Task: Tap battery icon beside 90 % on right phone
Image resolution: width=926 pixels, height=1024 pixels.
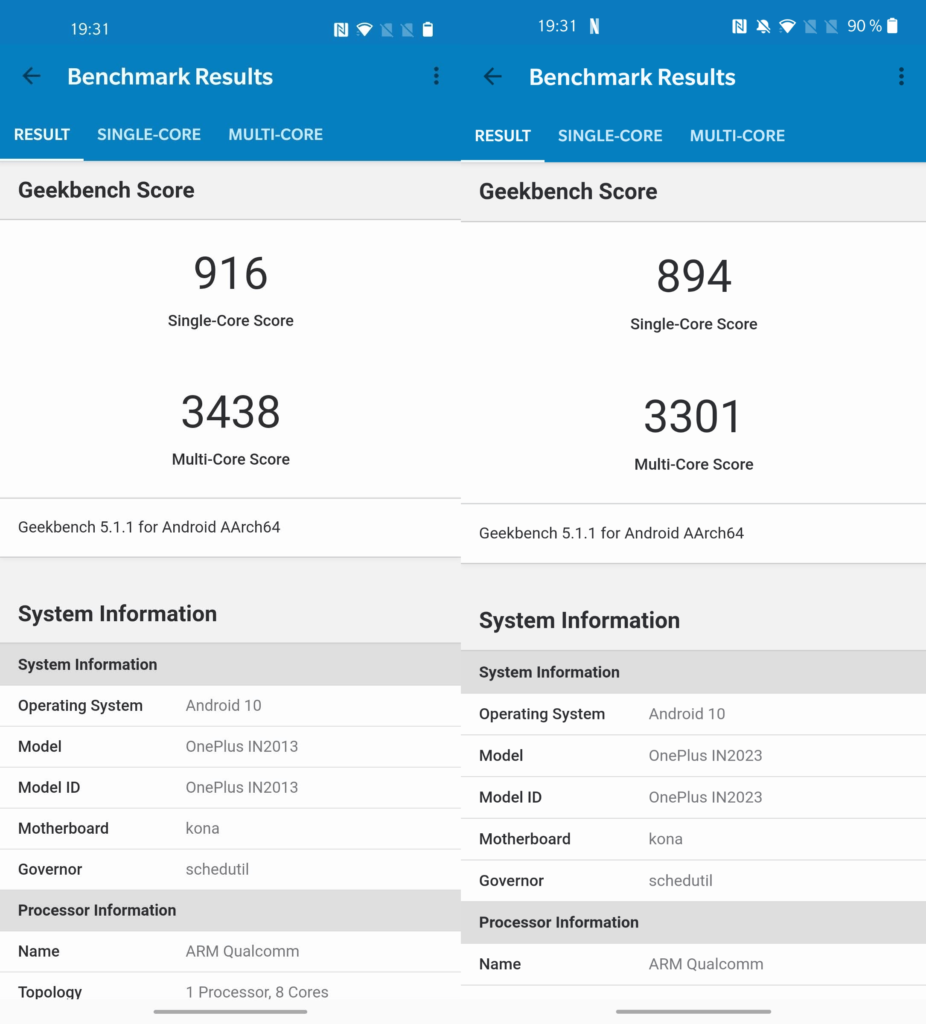Action: tap(893, 26)
